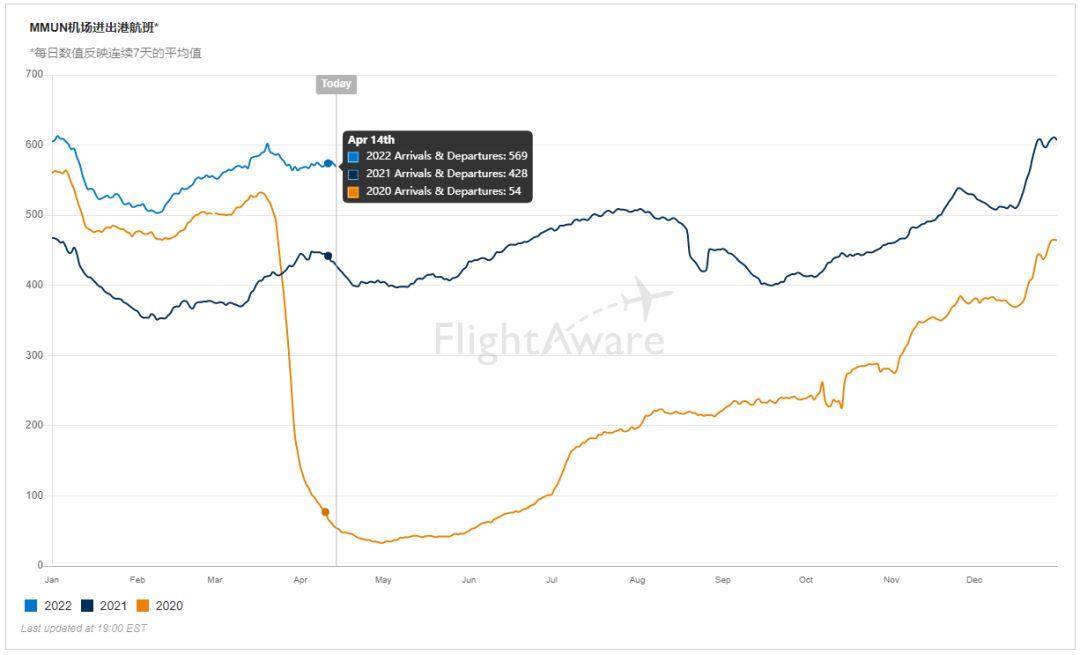
Task: Toggle the 2021 series legend label
Action: (x=113, y=605)
